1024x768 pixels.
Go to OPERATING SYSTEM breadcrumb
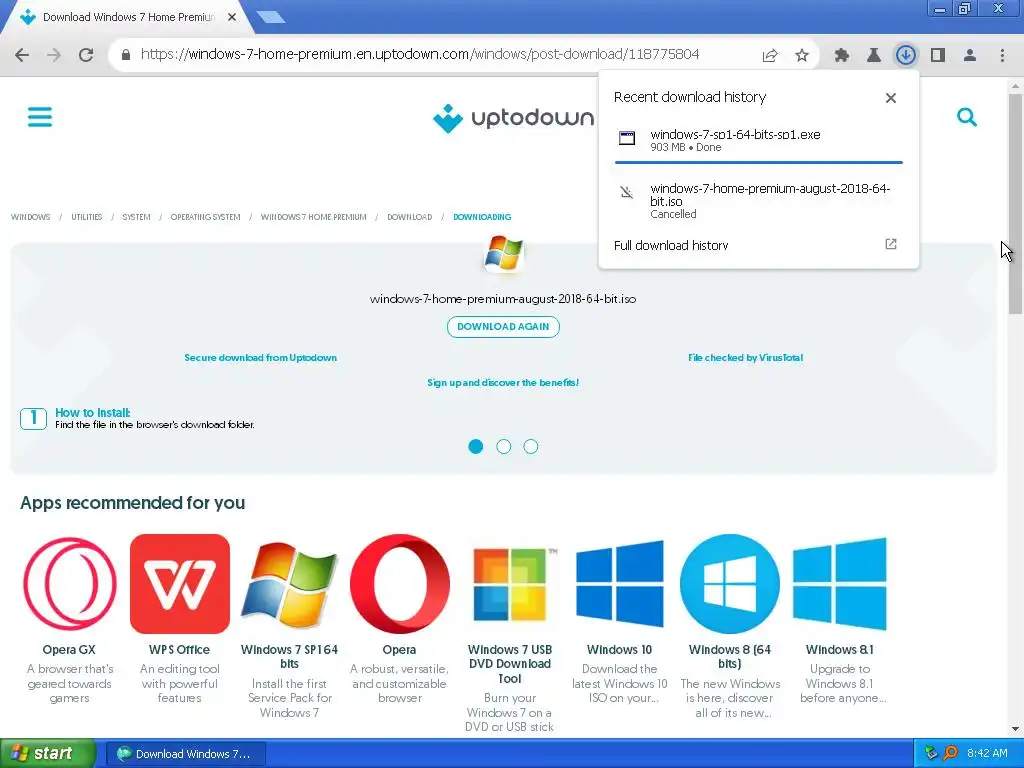(206, 217)
